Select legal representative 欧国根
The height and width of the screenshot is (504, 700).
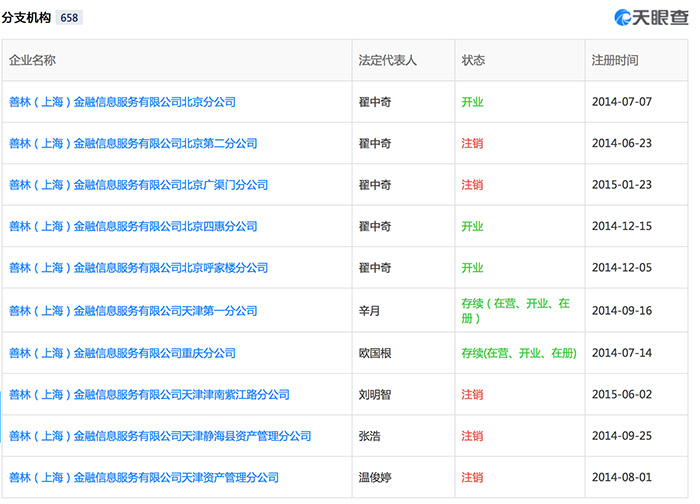pyautogui.click(x=375, y=354)
